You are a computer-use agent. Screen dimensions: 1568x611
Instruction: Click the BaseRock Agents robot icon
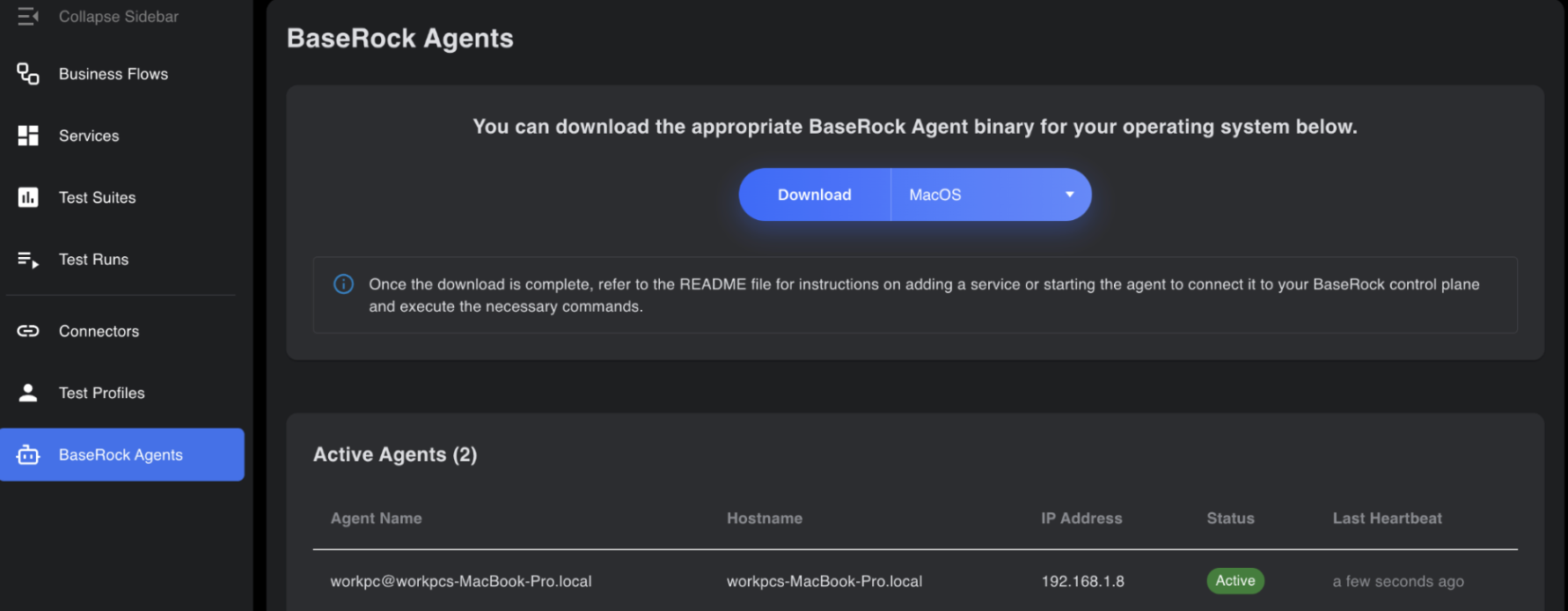pos(28,455)
